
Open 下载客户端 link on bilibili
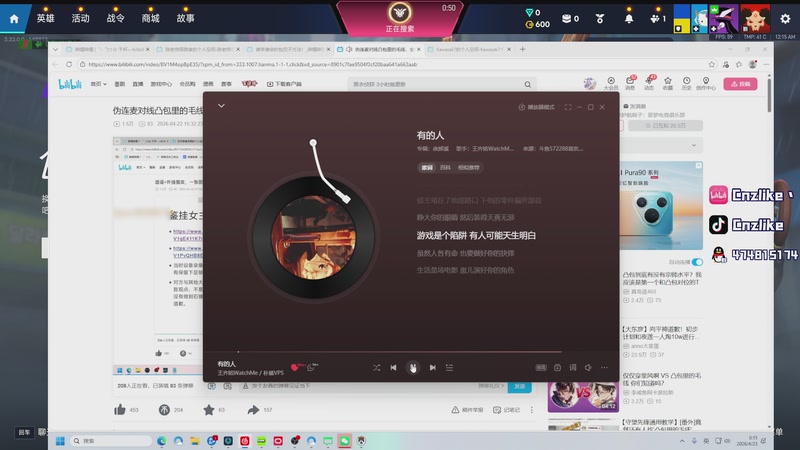(284, 84)
